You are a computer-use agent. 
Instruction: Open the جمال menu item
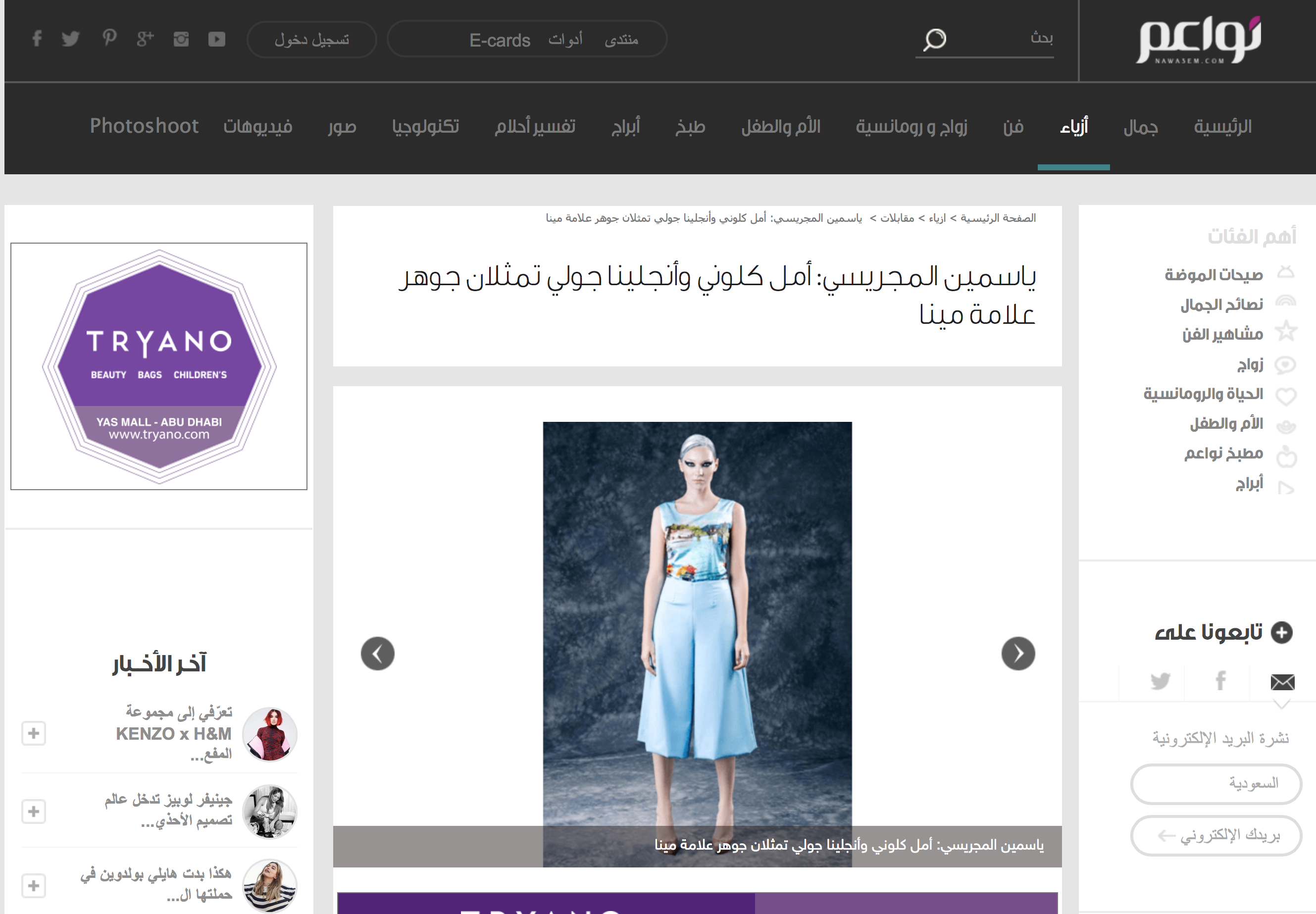[x=1141, y=127]
